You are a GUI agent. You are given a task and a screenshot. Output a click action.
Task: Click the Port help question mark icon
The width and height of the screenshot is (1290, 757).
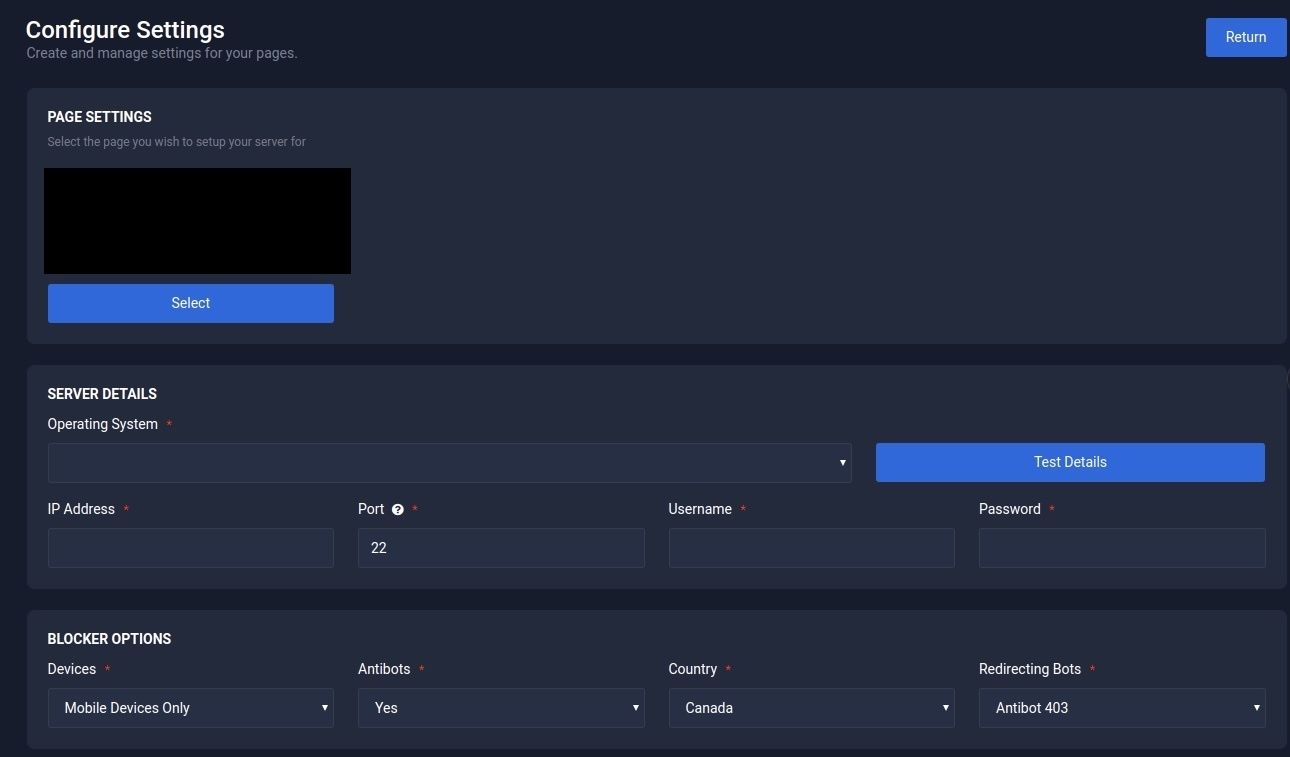[x=398, y=509]
